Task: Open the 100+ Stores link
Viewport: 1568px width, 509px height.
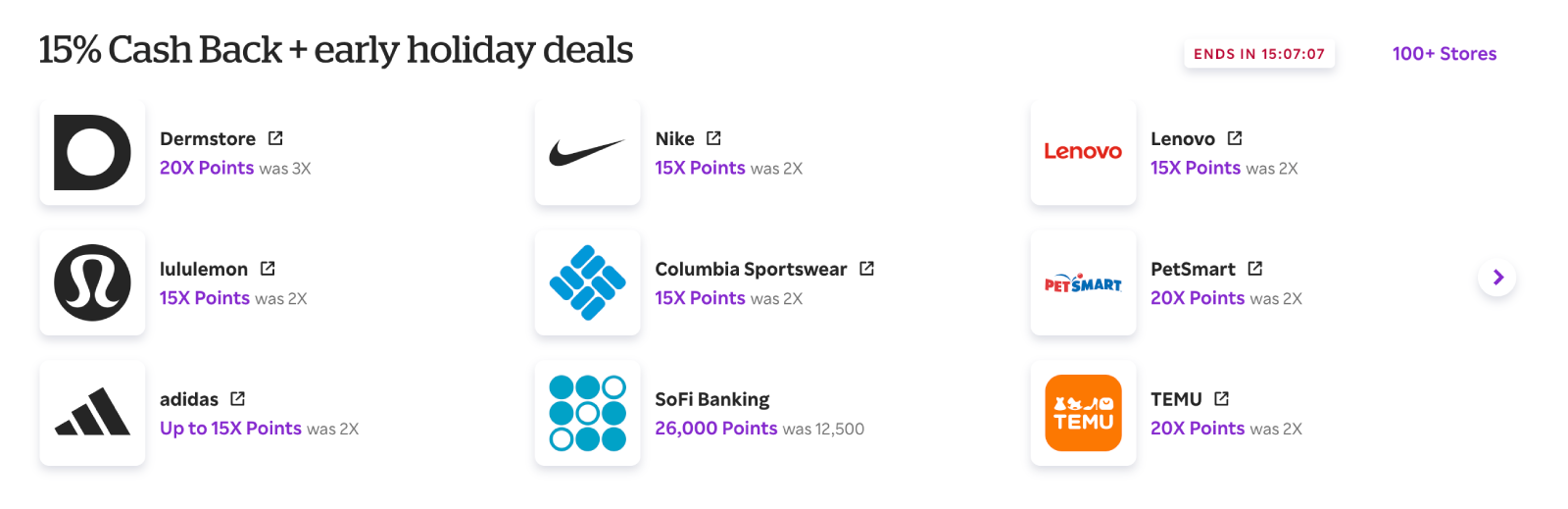Action: pyautogui.click(x=1444, y=54)
